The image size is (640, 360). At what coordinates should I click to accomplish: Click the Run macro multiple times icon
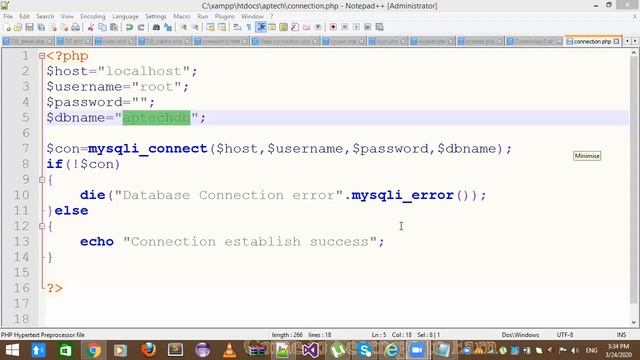[x=368, y=27]
